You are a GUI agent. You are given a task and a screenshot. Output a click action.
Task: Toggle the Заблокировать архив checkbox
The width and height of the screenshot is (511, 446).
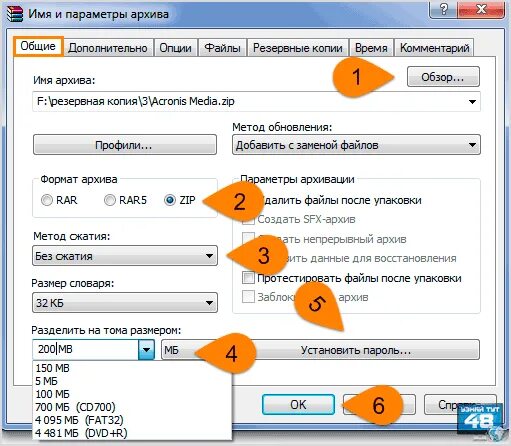248,297
